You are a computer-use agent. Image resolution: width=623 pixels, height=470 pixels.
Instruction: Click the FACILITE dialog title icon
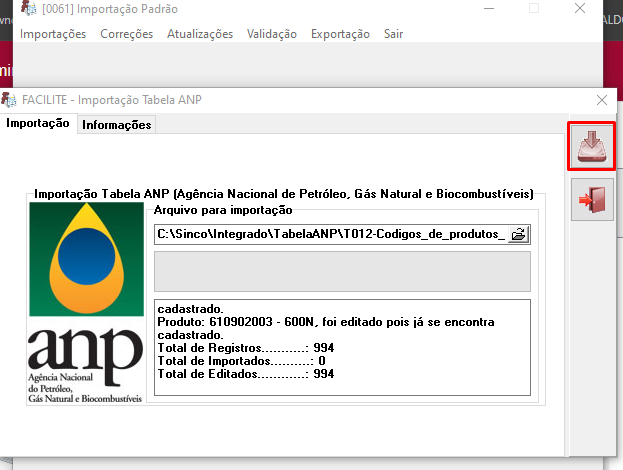tap(9, 99)
